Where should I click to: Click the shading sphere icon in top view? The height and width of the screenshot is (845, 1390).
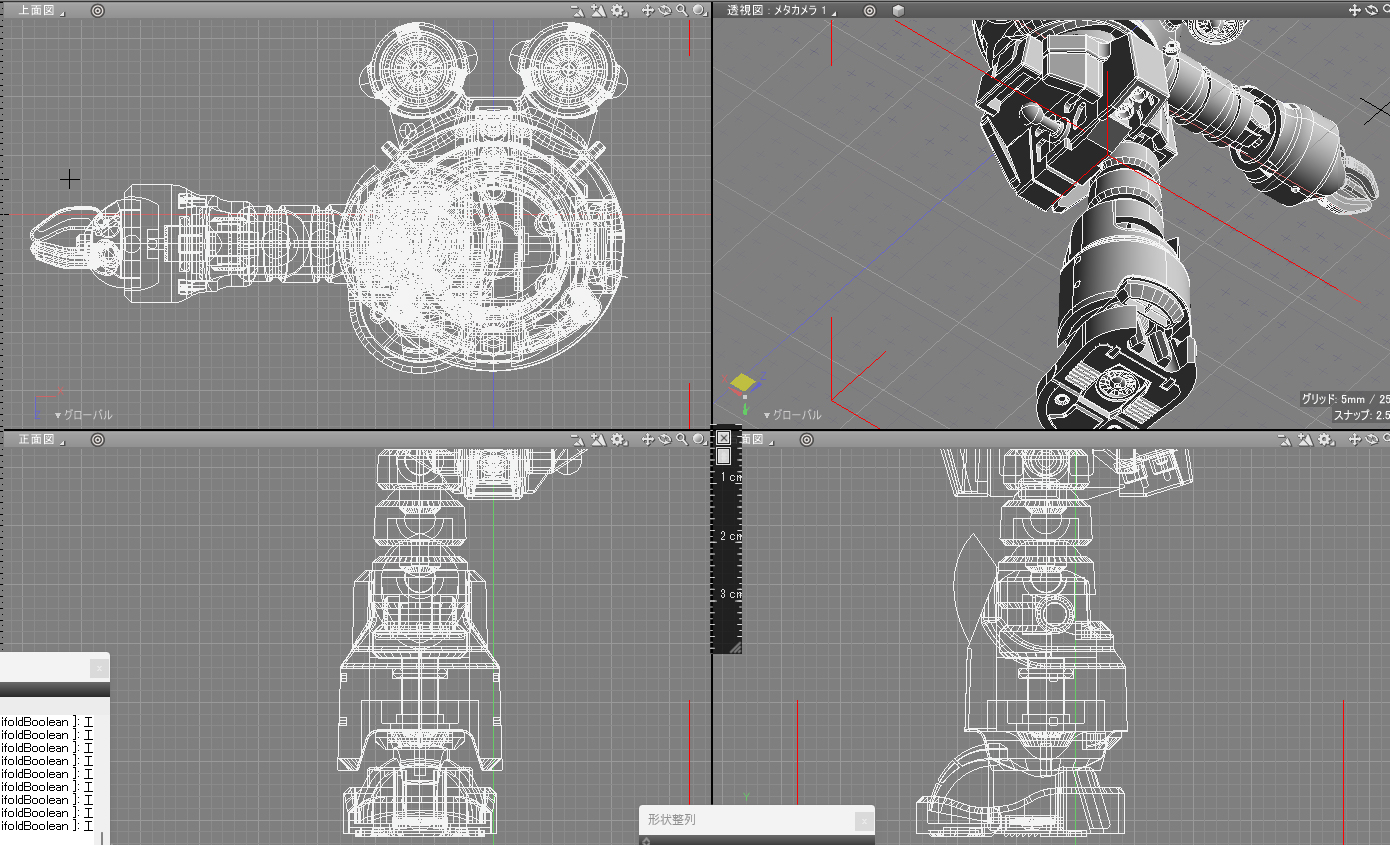(x=698, y=10)
